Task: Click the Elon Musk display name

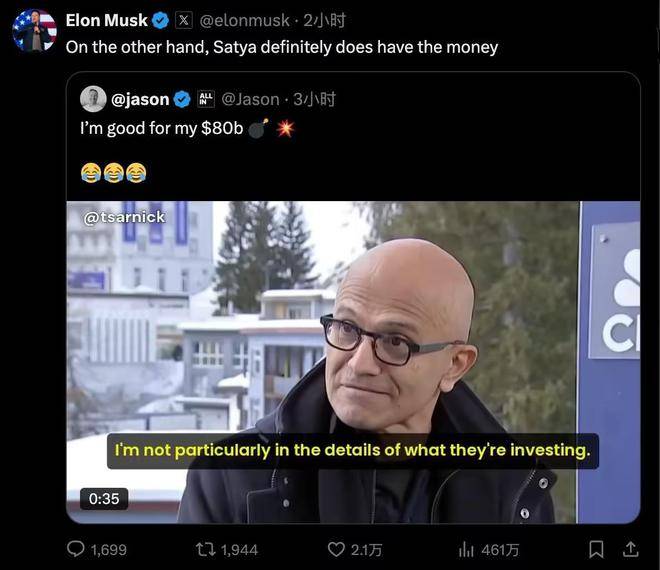Action: click(x=106, y=20)
